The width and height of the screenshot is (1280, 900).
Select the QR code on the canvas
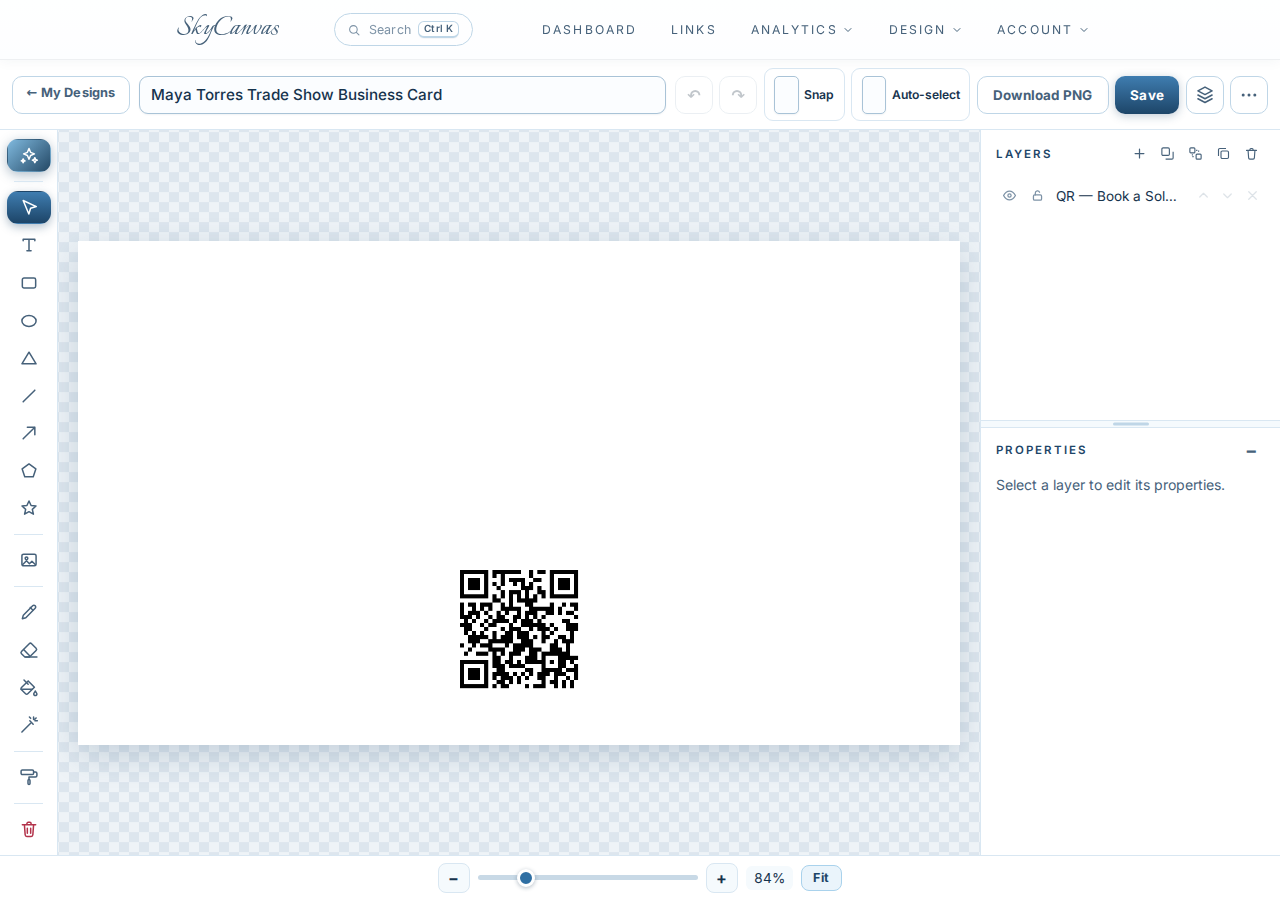point(519,629)
